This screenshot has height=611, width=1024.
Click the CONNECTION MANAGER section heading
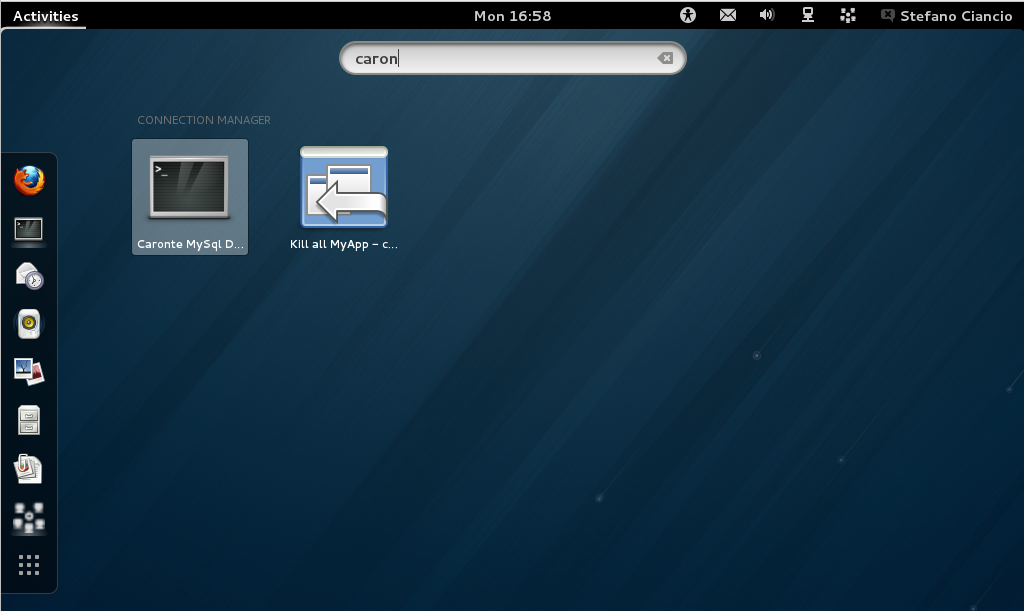click(x=204, y=120)
